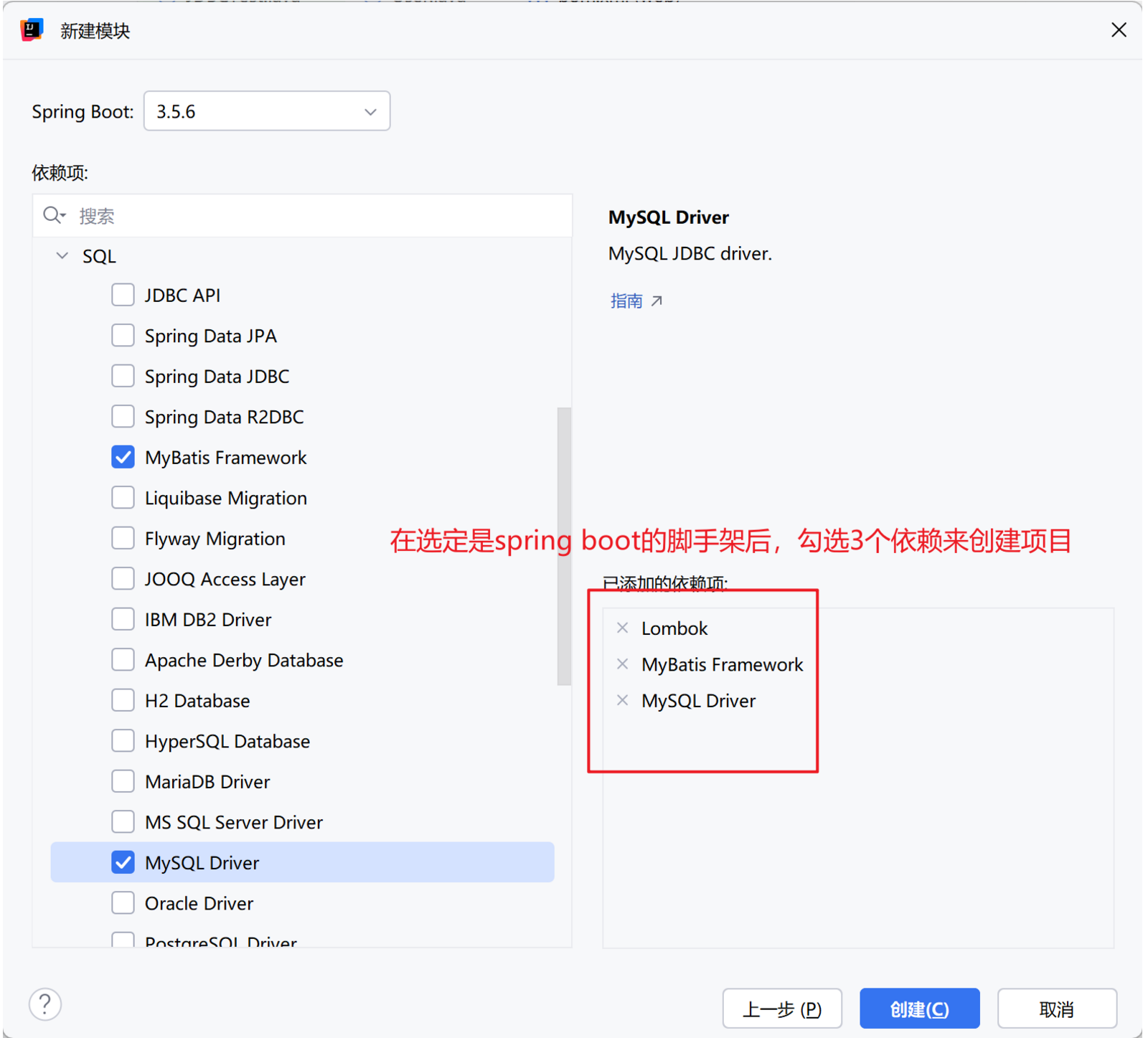
Task: Enable Spring Data JPA dependency
Action: click(x=123, y=336)
